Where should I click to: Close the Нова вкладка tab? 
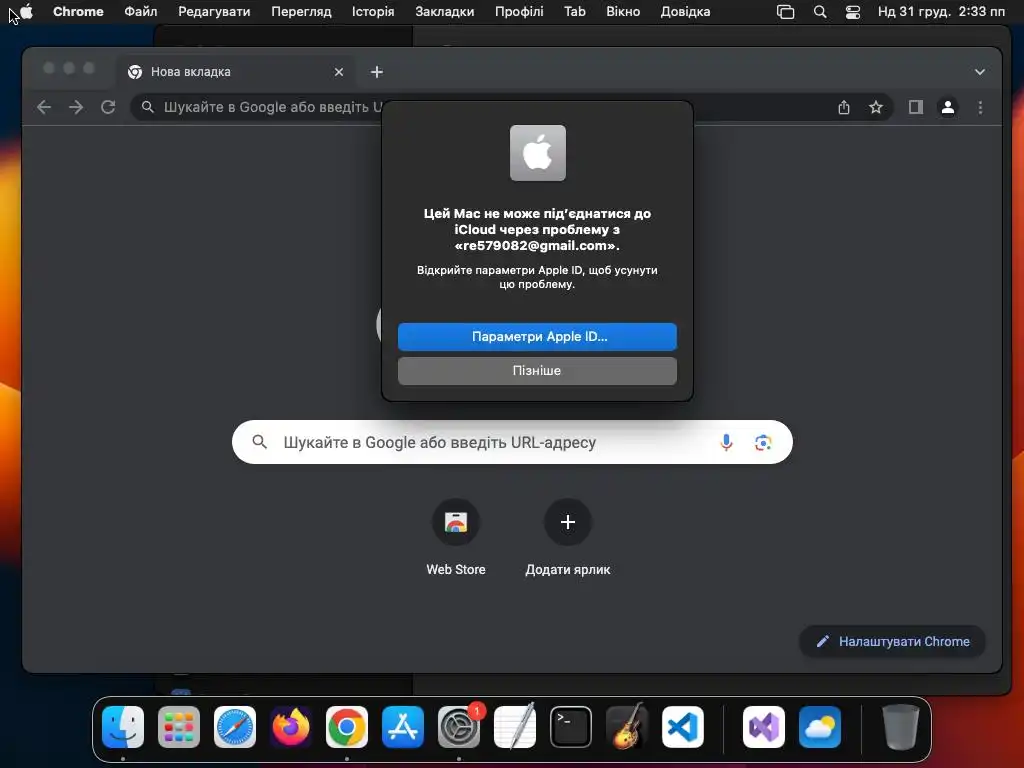pyautogui.click(x=339, y=72)
